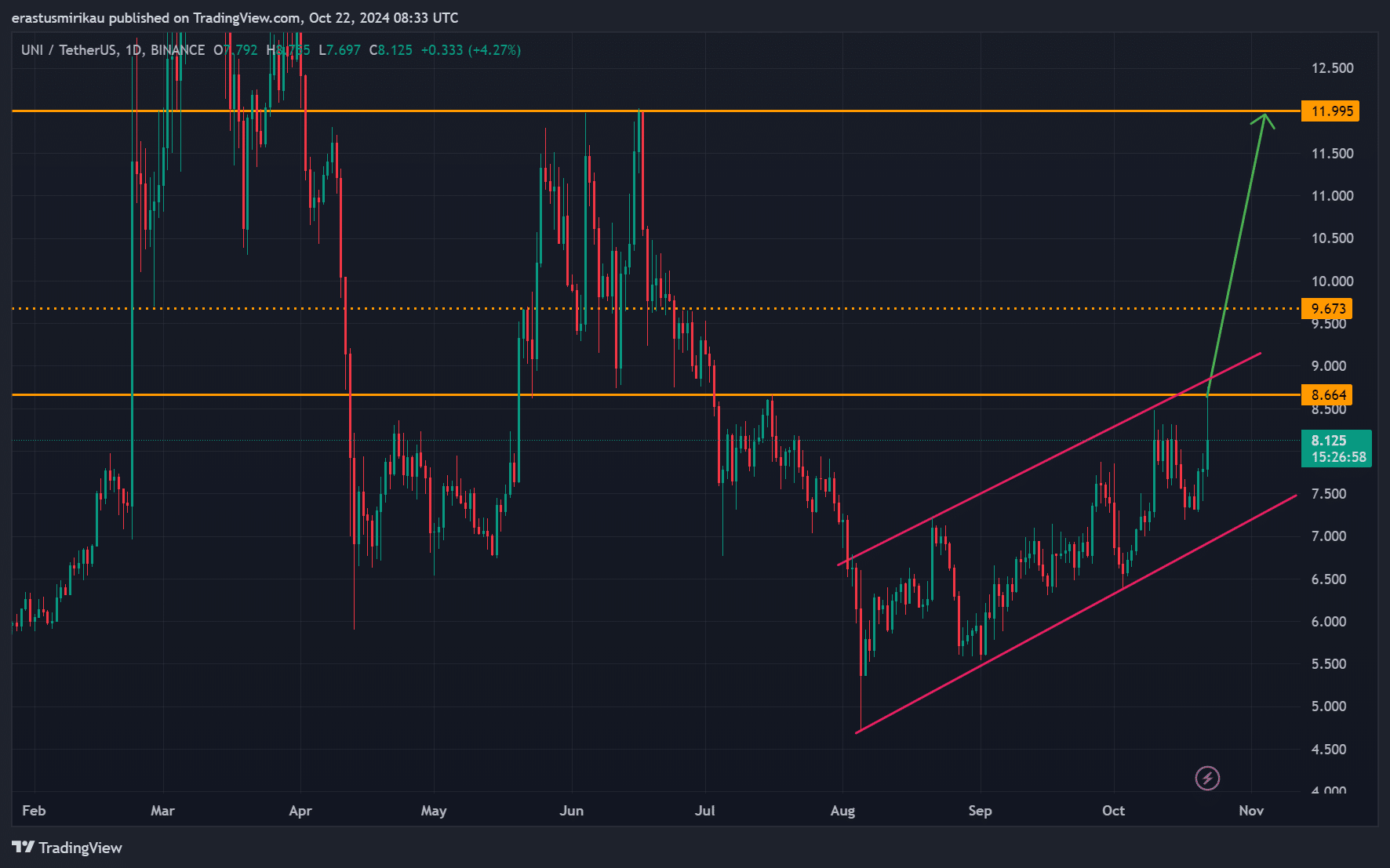
Task: Click the 7.500 price axis label
Action: click(1329, 494)
